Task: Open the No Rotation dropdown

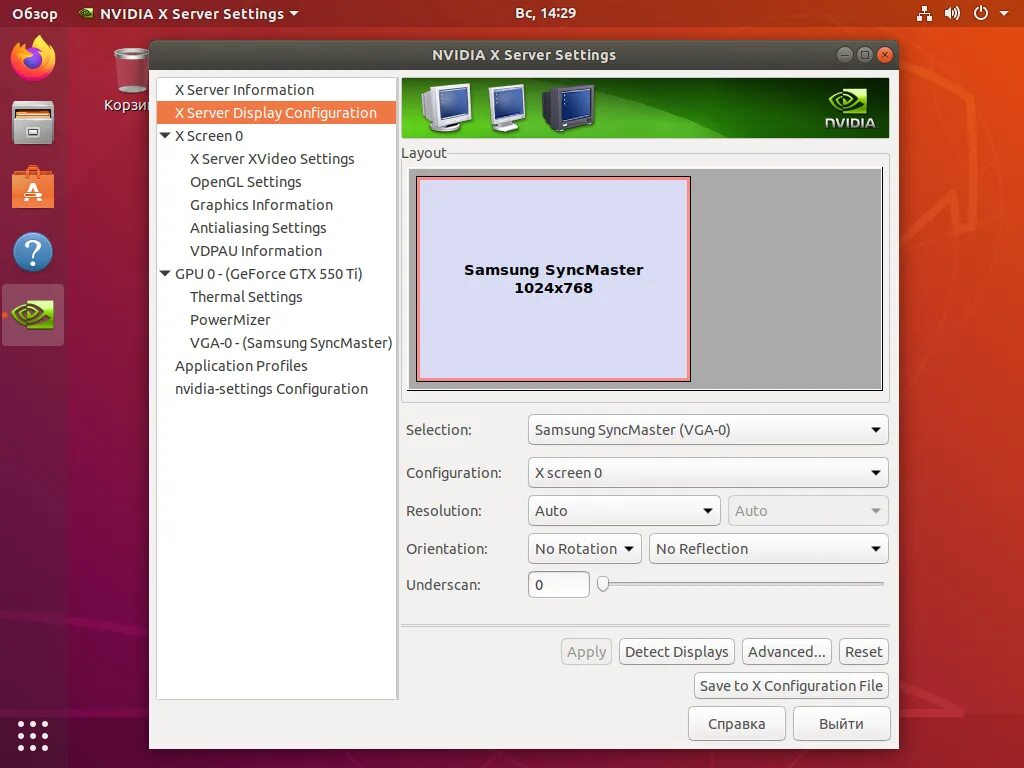Action: 584,549
